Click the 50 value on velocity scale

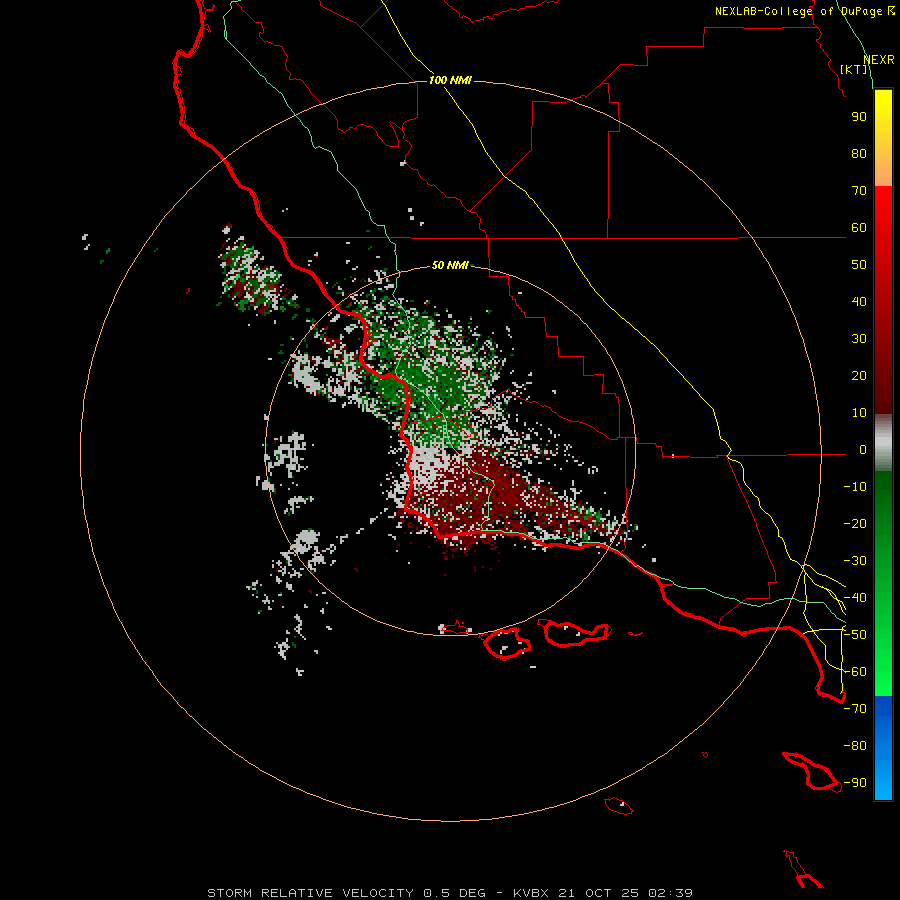pos(859,265)
